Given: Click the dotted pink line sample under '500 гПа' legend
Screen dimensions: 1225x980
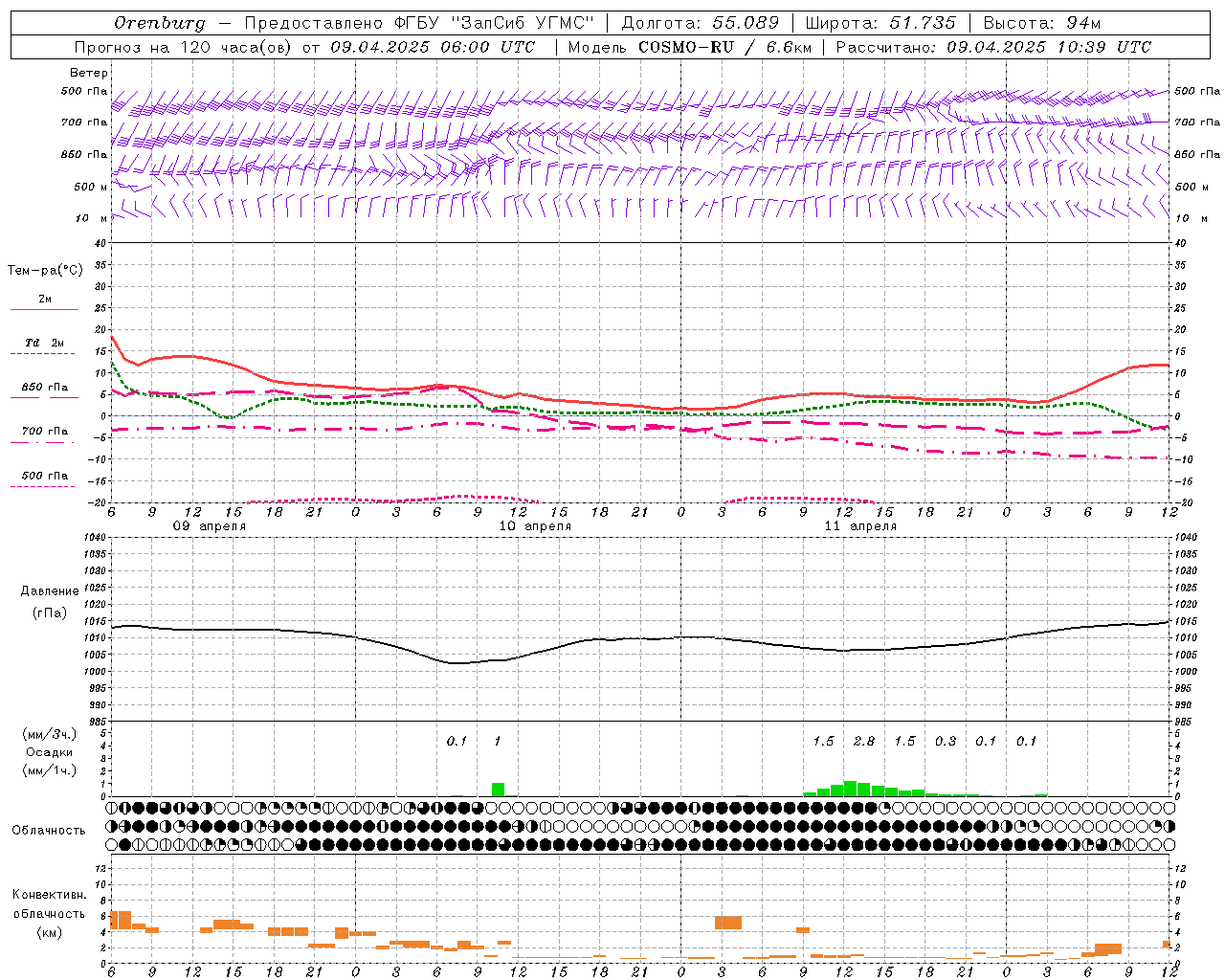Looking at the screenshot, I should (x=43, y=486).
